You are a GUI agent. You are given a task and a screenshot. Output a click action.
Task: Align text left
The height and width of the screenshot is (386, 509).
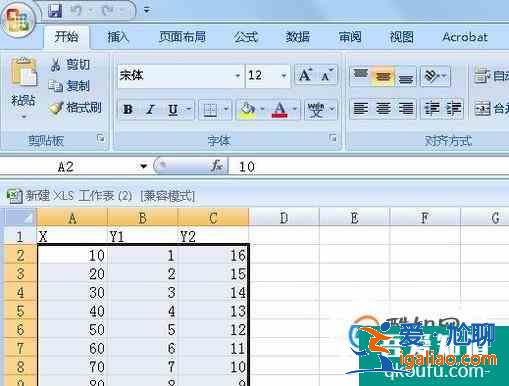click(361, 109)
